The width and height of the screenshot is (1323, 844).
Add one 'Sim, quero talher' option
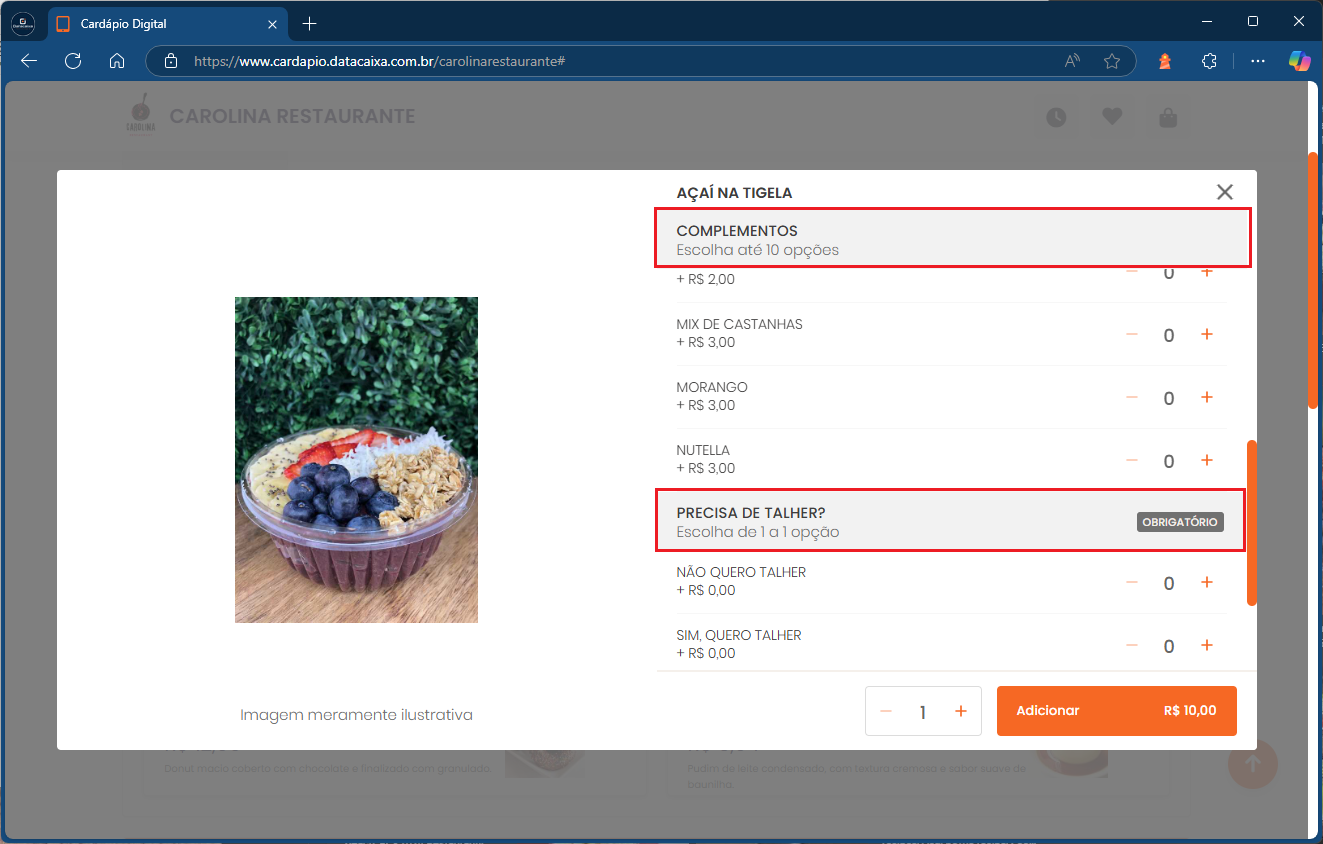point(1207,645)
